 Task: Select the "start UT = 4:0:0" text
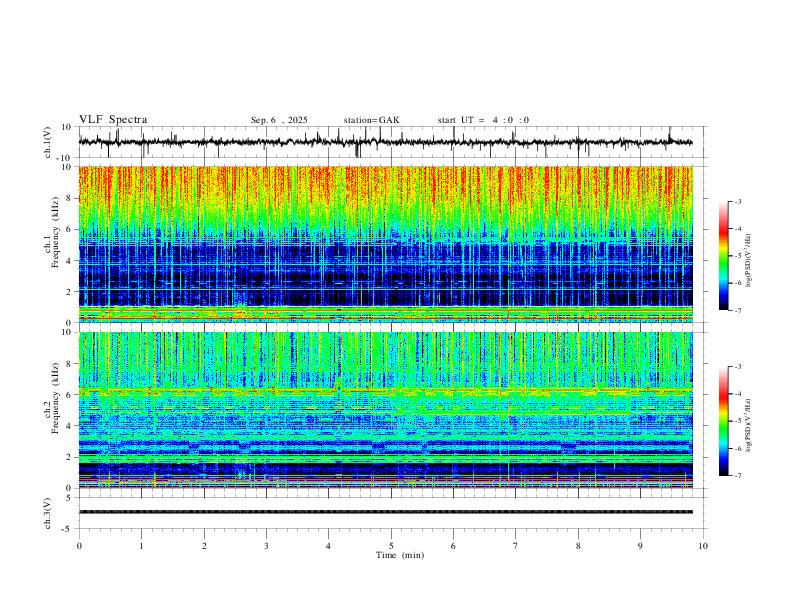coord(483,120)
